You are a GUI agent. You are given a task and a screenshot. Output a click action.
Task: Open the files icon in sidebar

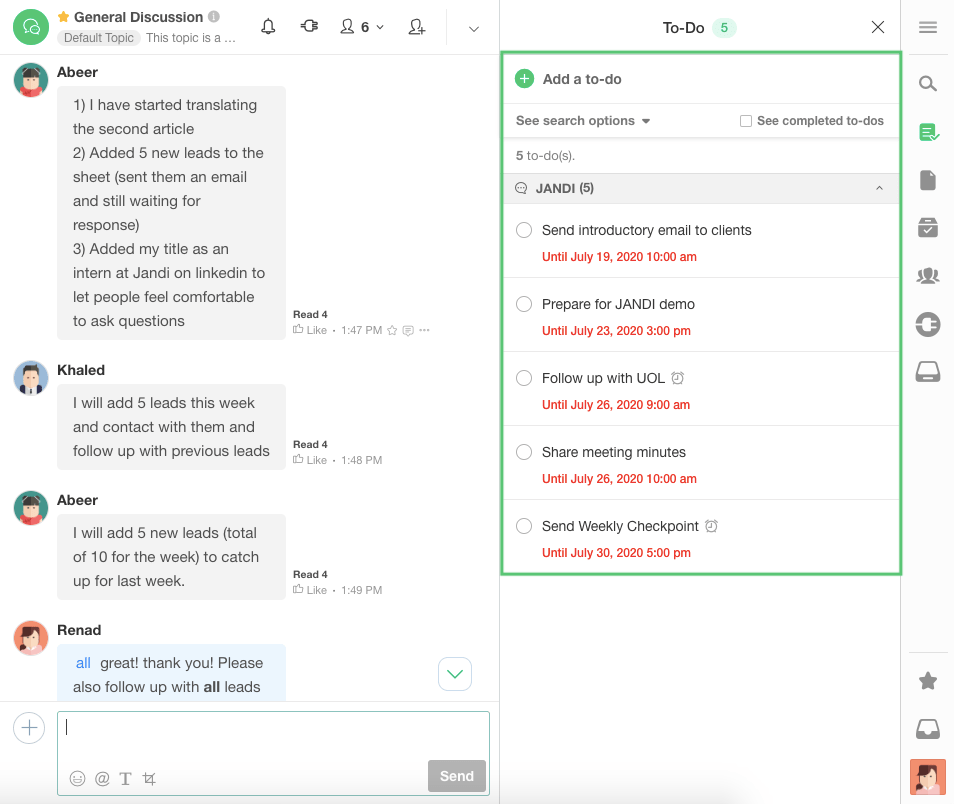coord(927,180)
